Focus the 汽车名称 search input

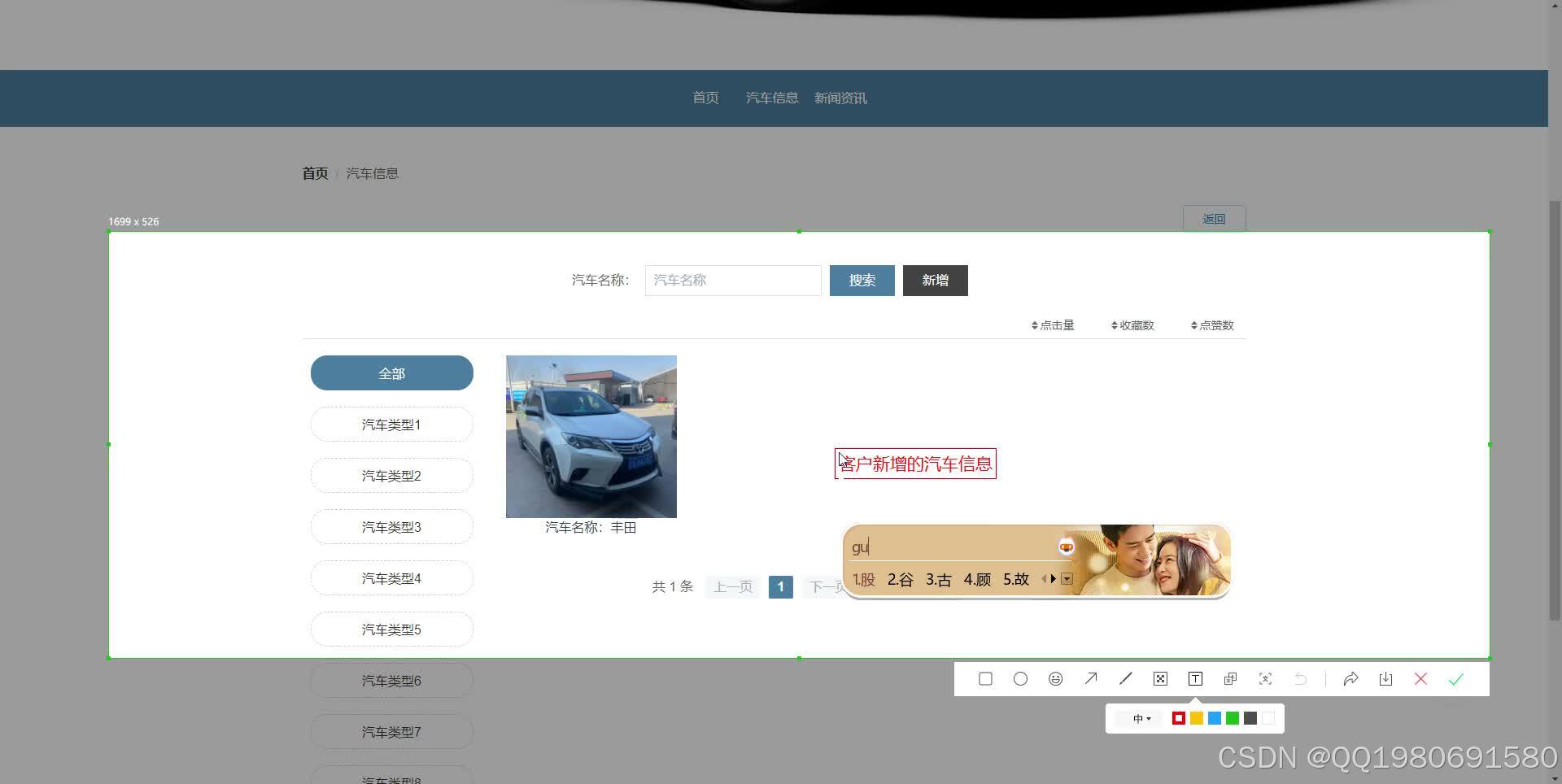point(733,281)
